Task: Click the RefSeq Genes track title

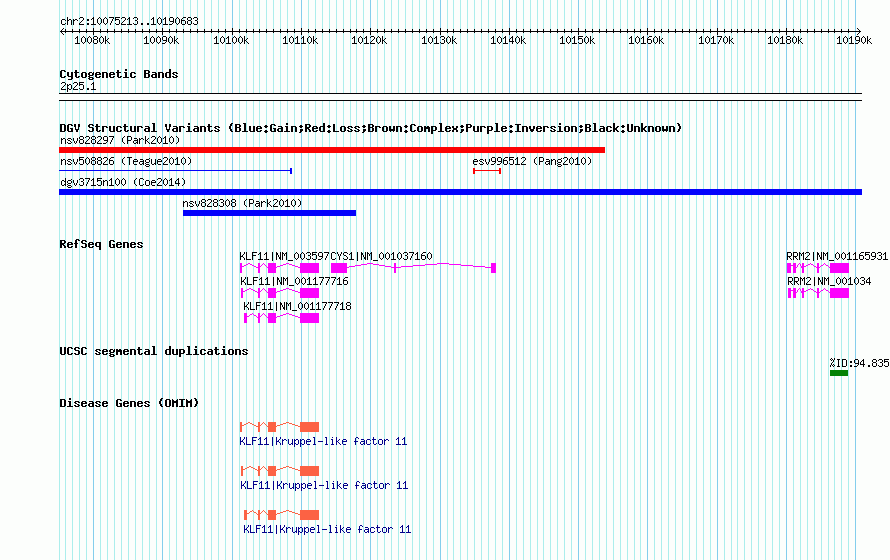Action: coord(101,244)
